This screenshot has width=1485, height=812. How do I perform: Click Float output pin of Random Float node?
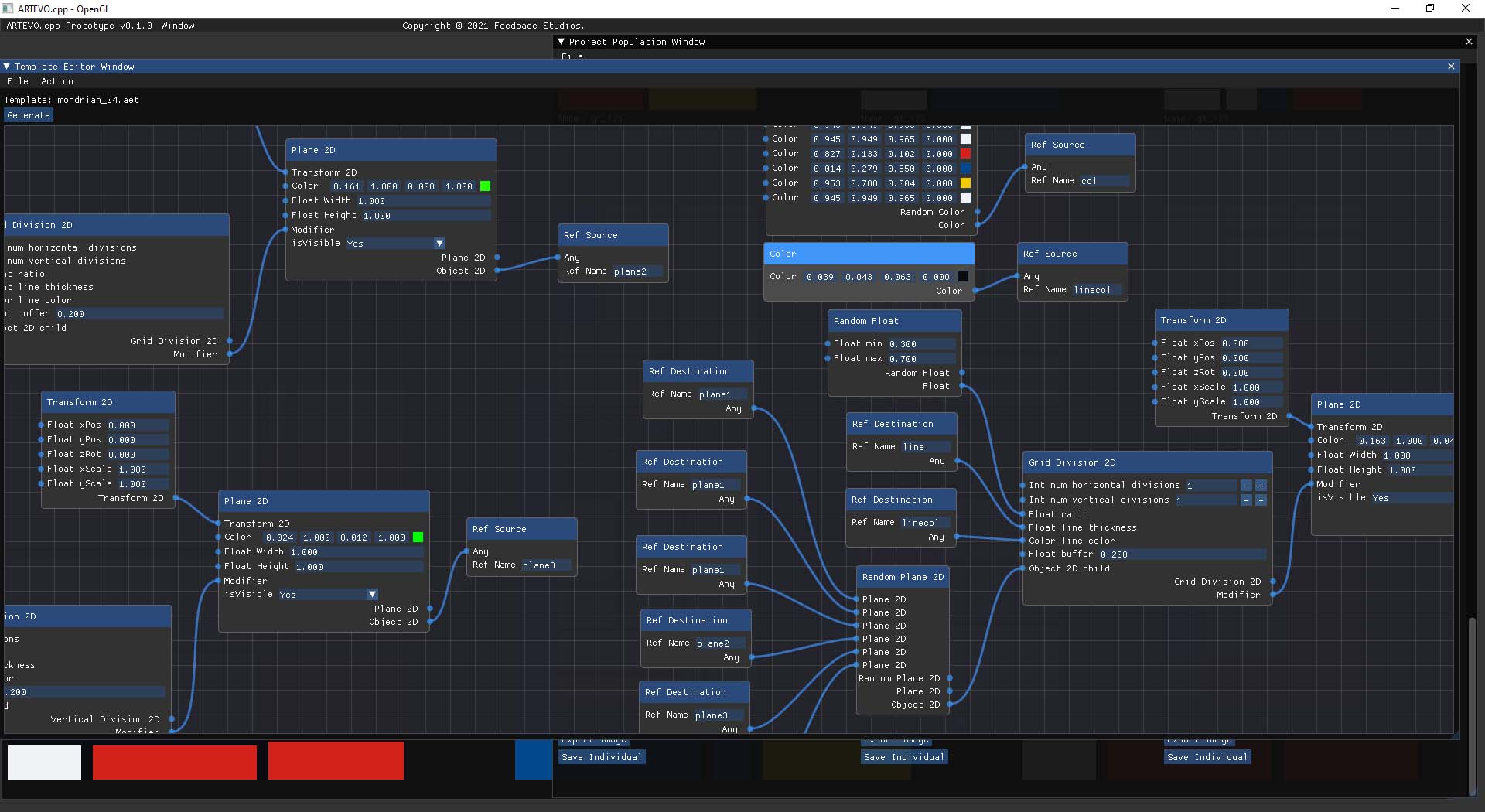click(x=961, y=386)
